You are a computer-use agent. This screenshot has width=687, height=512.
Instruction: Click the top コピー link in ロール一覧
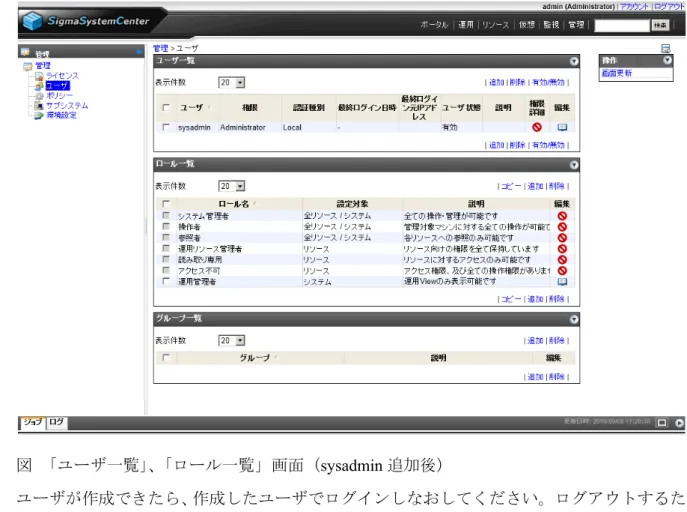point(511,186)
